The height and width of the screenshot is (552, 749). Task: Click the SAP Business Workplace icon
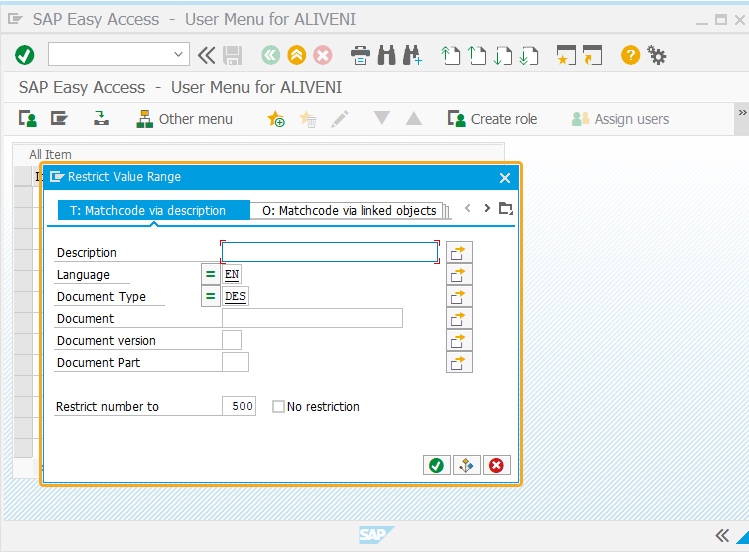101,118
